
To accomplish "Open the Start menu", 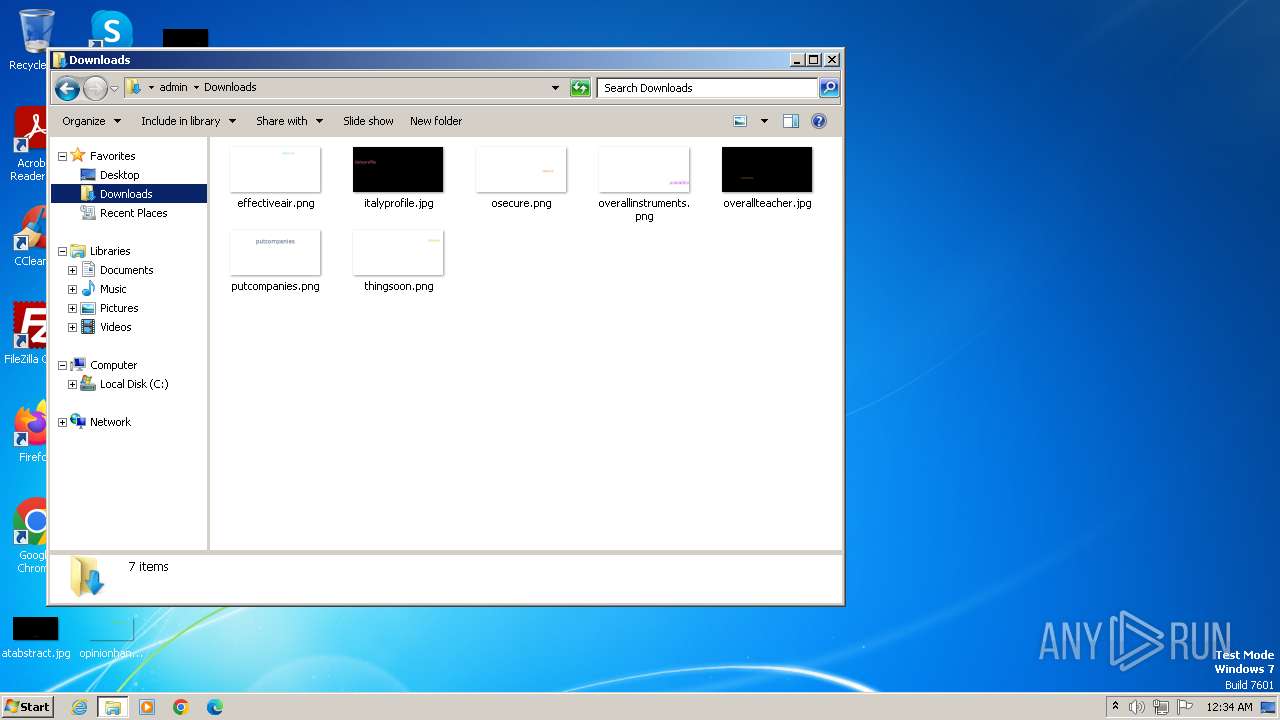I will [27, 706].
